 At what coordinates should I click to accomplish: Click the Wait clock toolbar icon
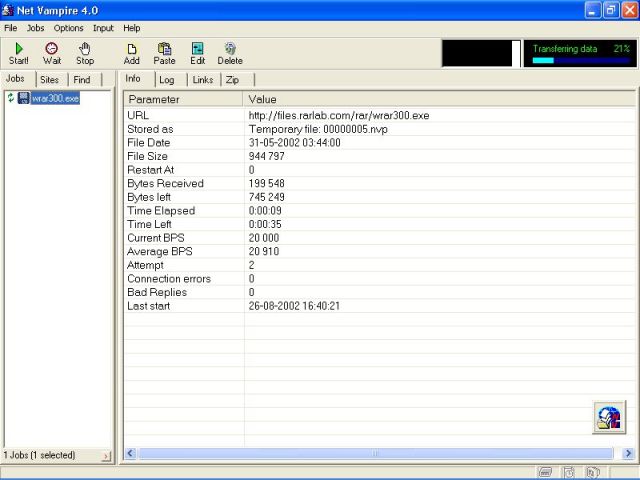[x=51, y=49]
